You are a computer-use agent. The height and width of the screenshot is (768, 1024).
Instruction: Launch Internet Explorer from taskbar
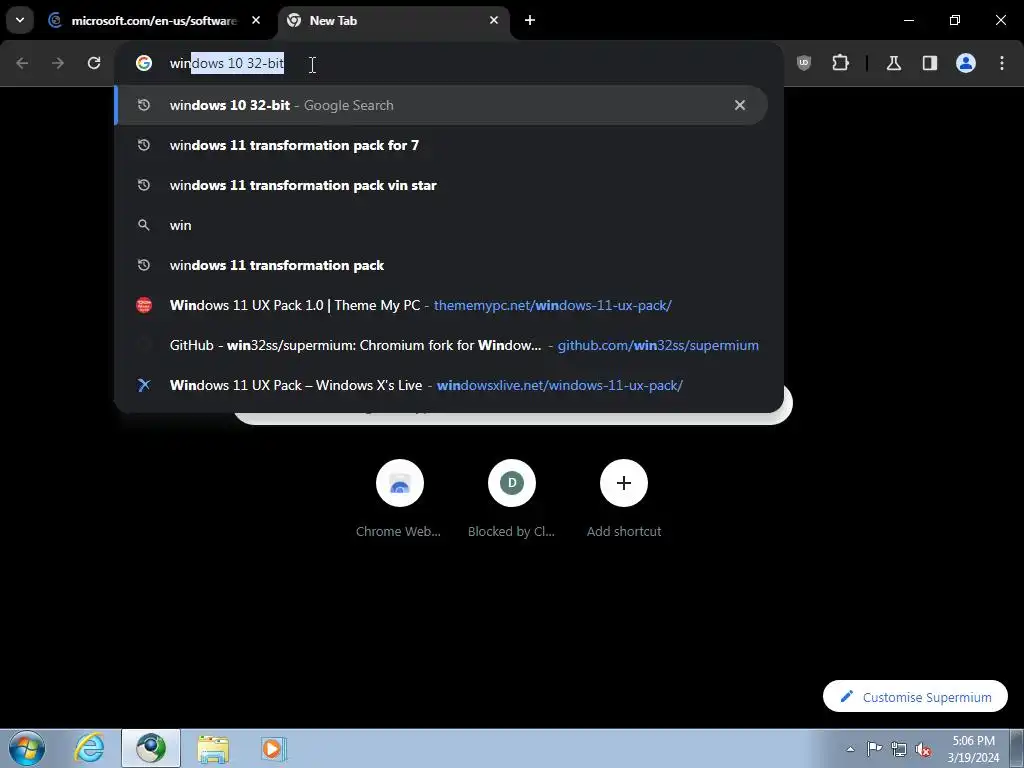click(x=89, y=748)
